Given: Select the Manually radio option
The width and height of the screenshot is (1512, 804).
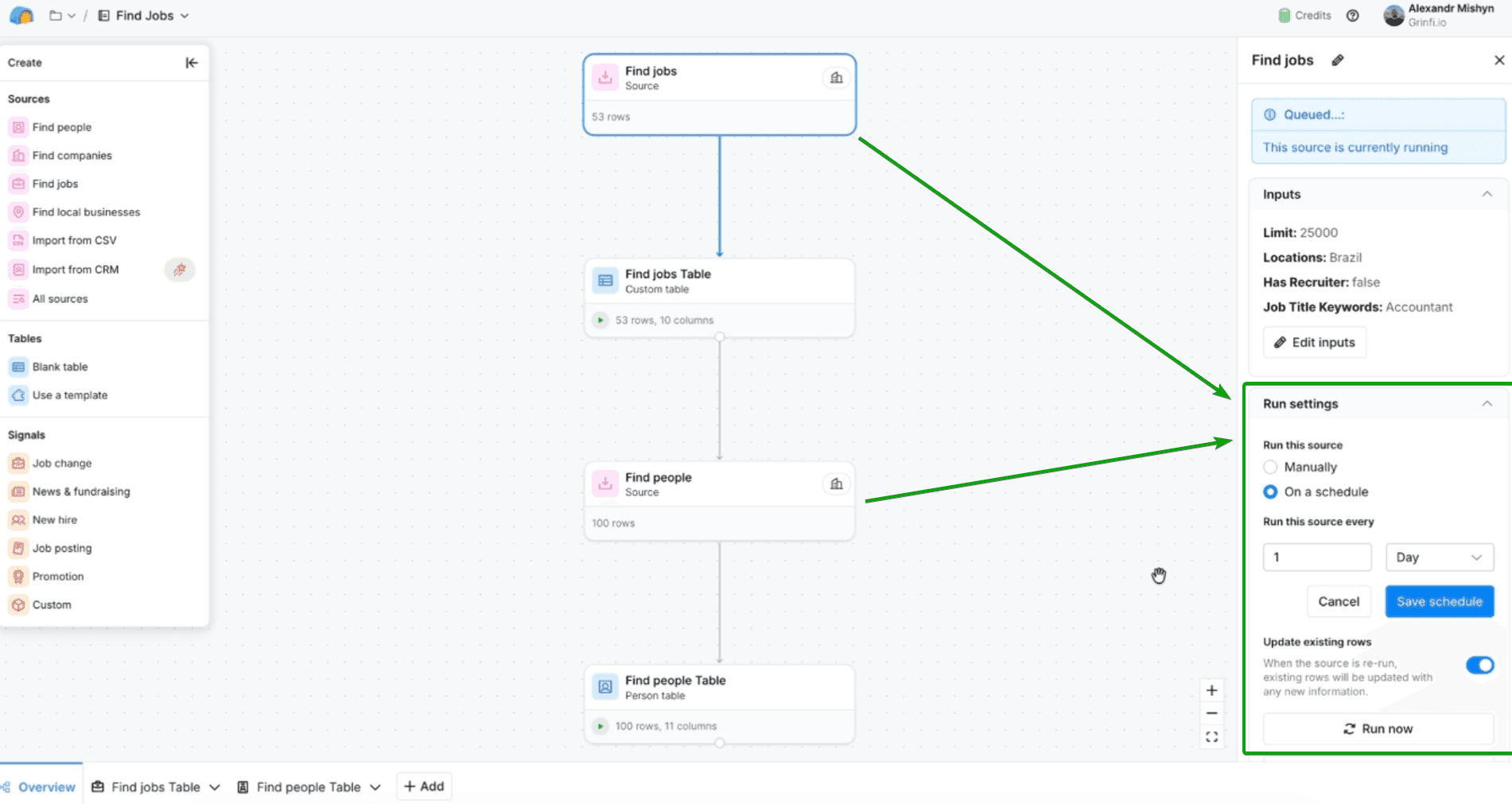Looking at the screenshot, I should coord(1270,467).
